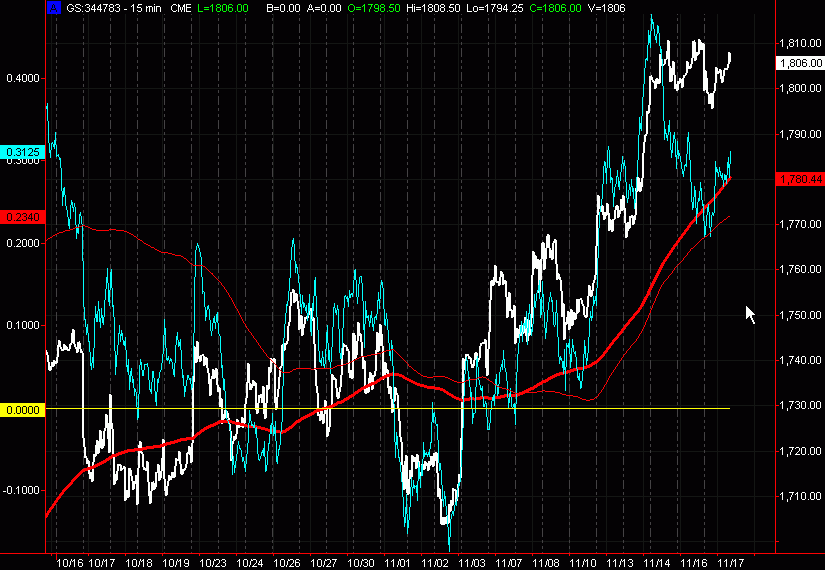Click the 11/16 date on the time axis
Image resolution: width=825 pixels, height=570 pixels.
click(694, 563)
